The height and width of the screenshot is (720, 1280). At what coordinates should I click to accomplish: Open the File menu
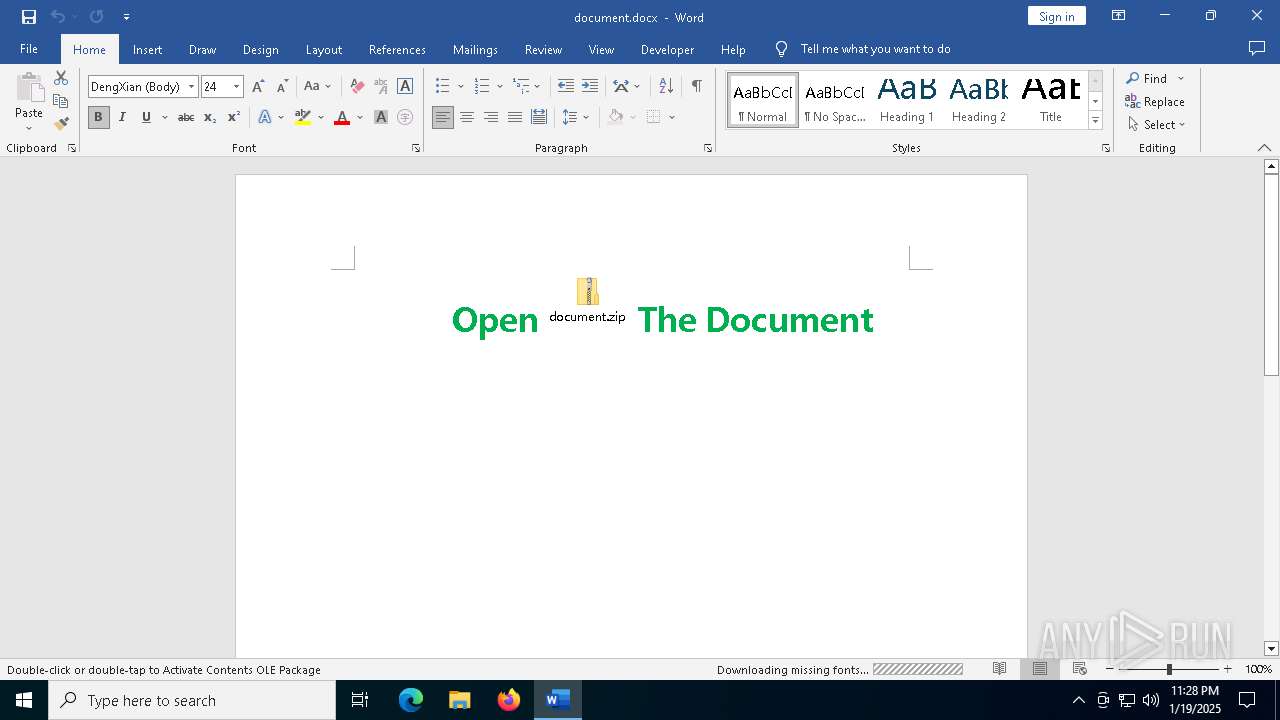coord(29,49)
